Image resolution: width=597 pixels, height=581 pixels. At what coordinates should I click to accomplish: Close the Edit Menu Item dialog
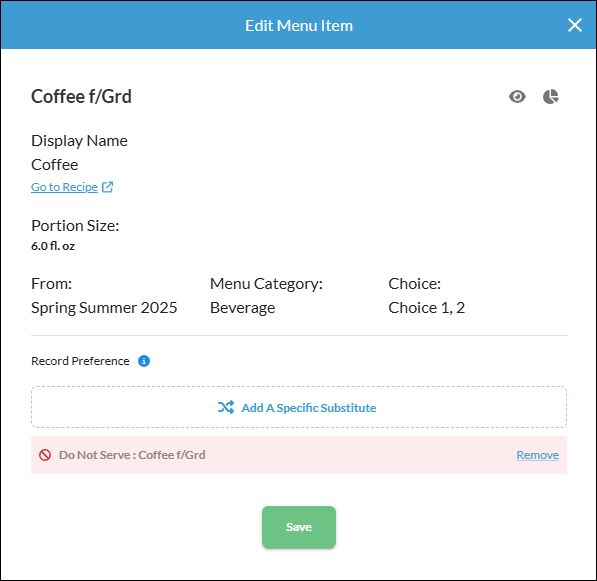pyautogui.click(x=575, y=25)
